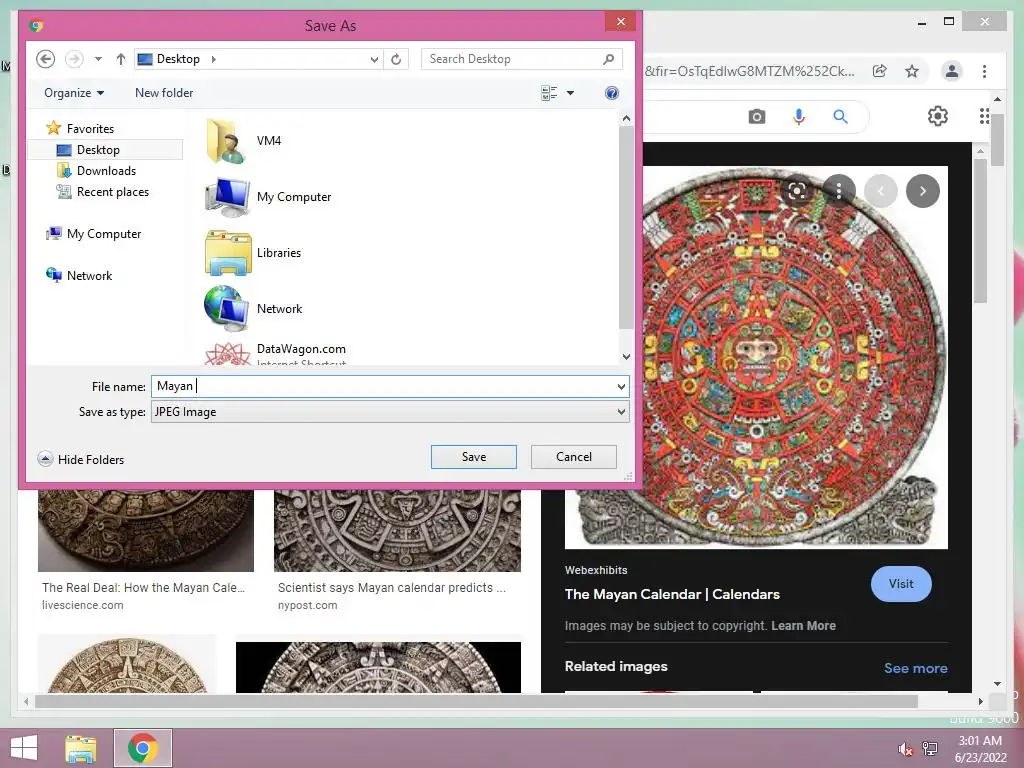Click the Lens visual search icon on image
The width and height of the screenshot is (1024, 768).
[797, 191]
